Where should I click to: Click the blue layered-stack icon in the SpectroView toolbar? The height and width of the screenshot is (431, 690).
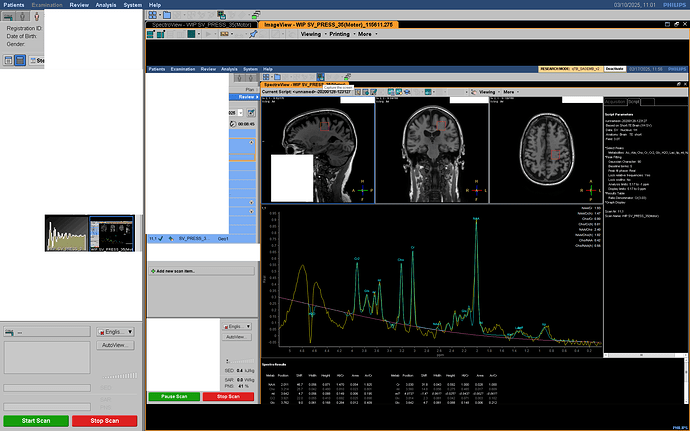tap(407, 92)
